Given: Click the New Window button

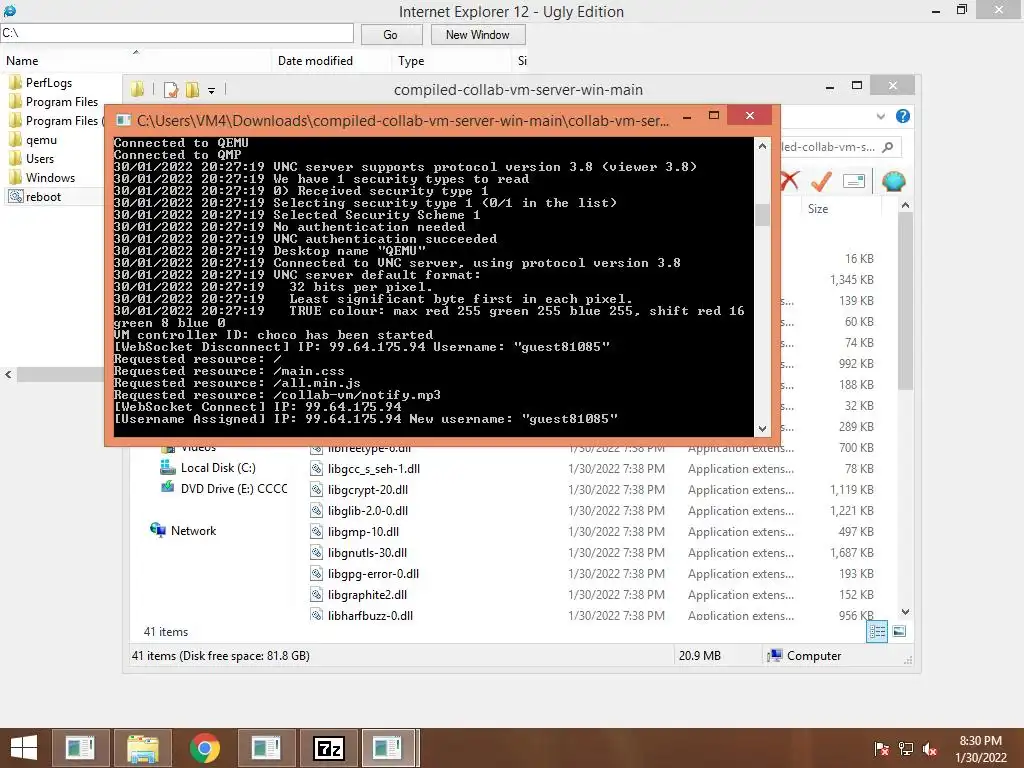Looking at the screenshot, I should click(477, 35).
